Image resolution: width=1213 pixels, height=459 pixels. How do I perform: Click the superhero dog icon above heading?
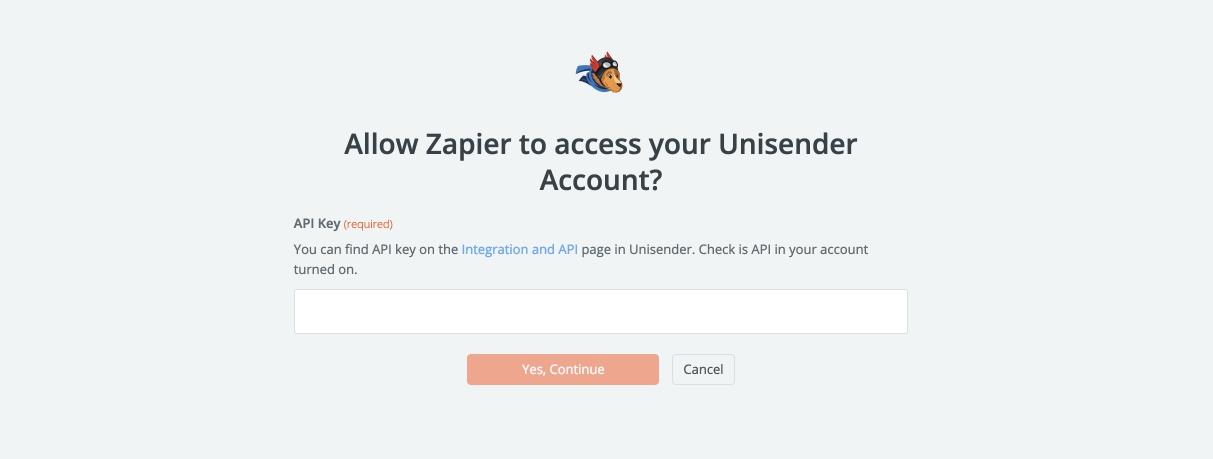(x=600, y=75)
